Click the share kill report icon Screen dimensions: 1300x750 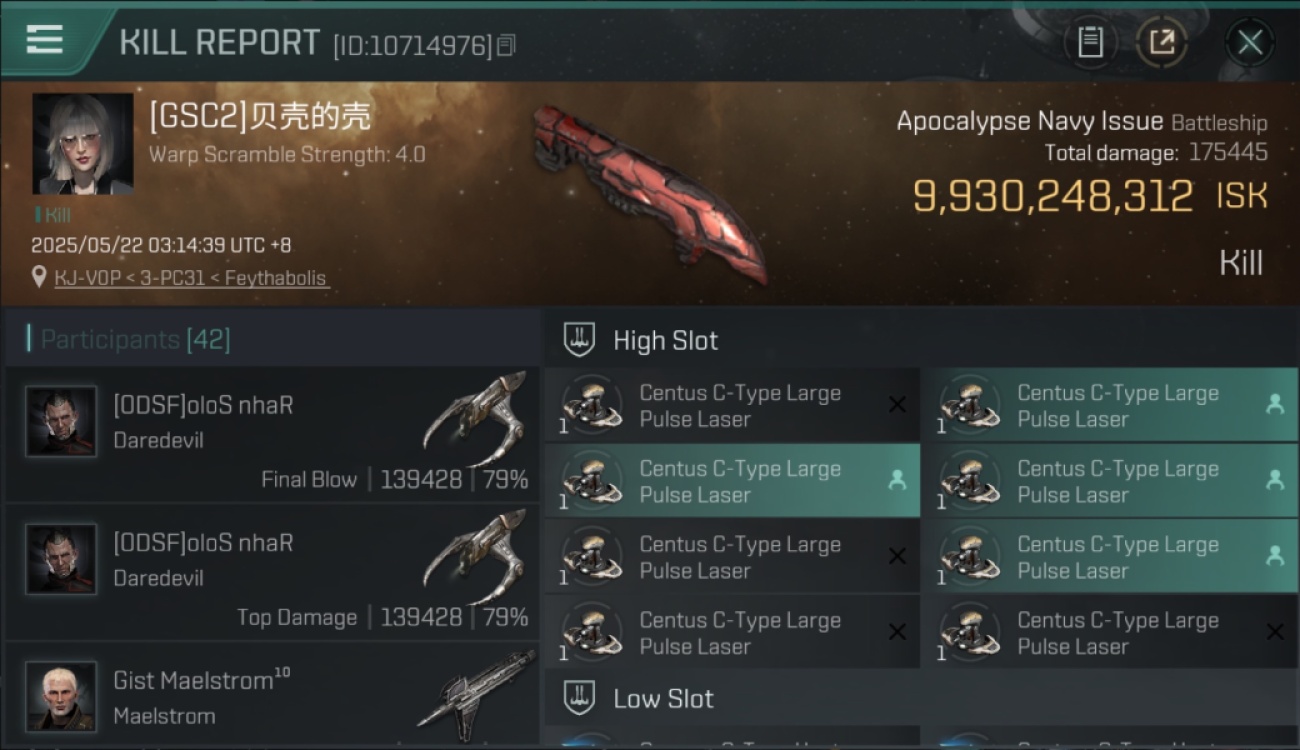(x=1161, y=42)
